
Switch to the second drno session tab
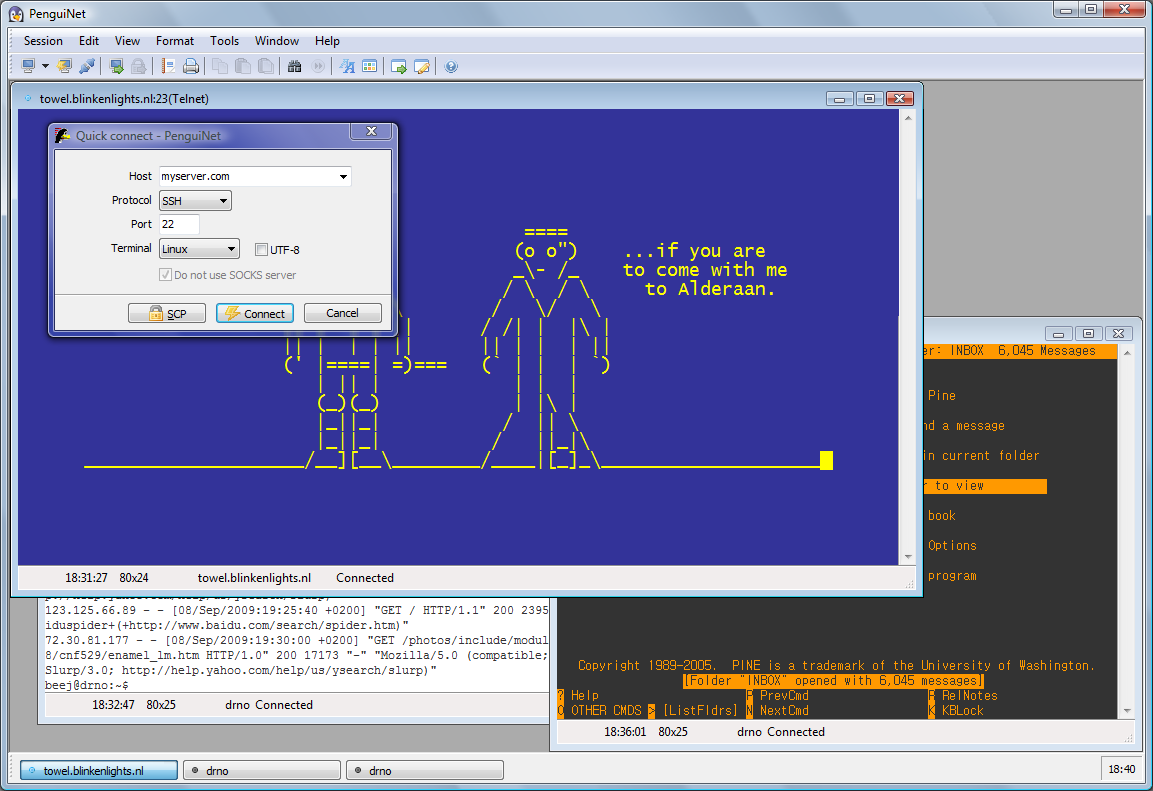pos(424,770)
